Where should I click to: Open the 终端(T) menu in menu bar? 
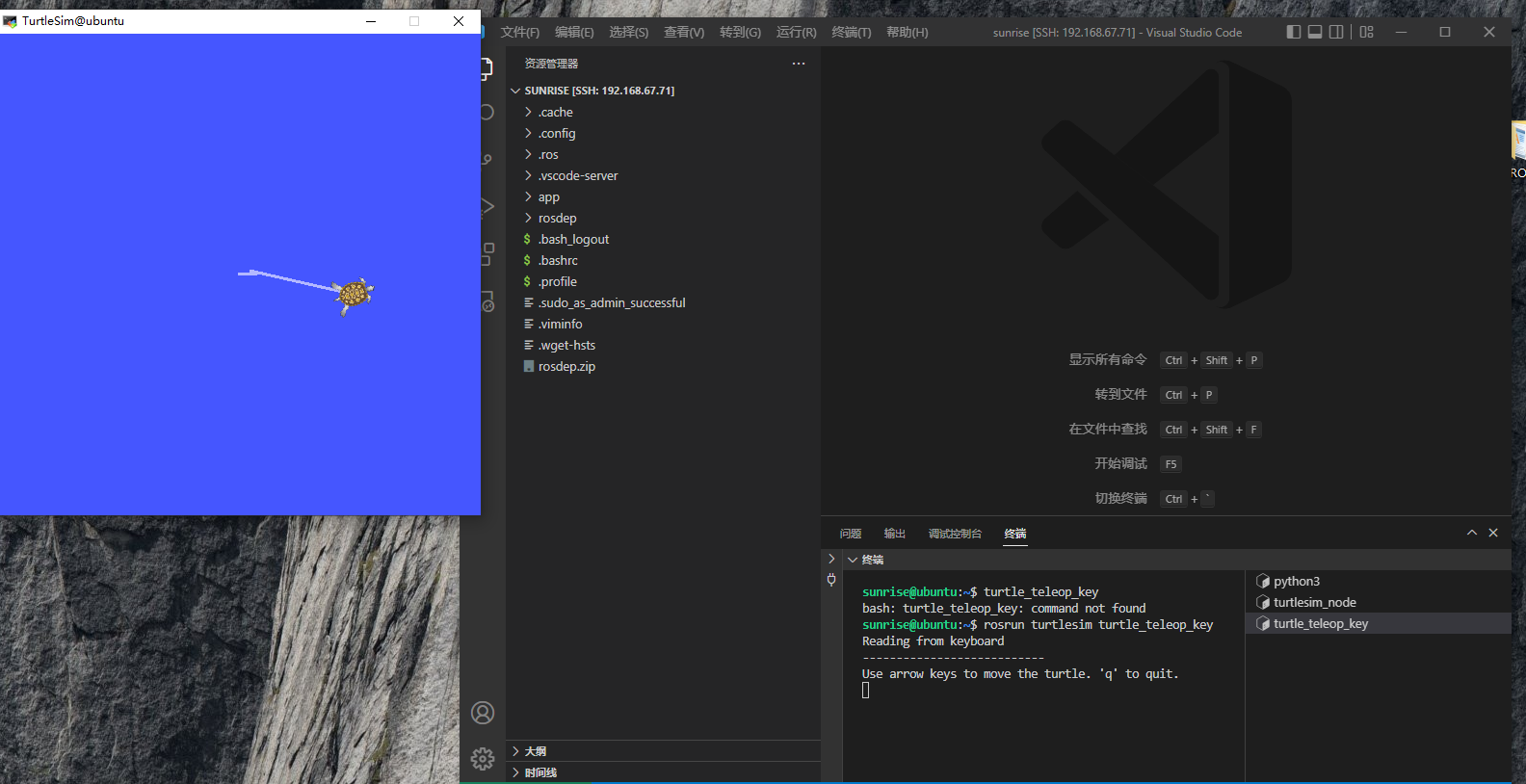pyautogui.click(x=852, y=32)
